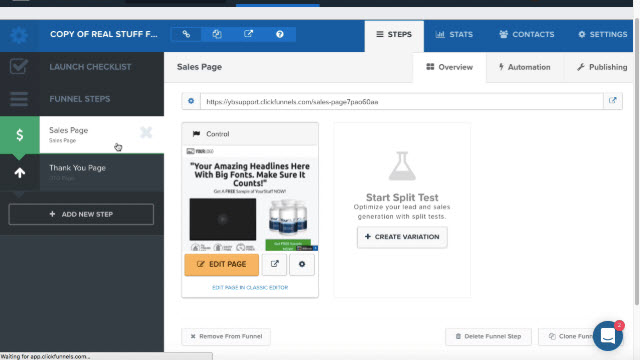Select Thank You Page up-arrow icon
Image resolution: width=640 pixels, height=361 pixels.
coord(20,173)
